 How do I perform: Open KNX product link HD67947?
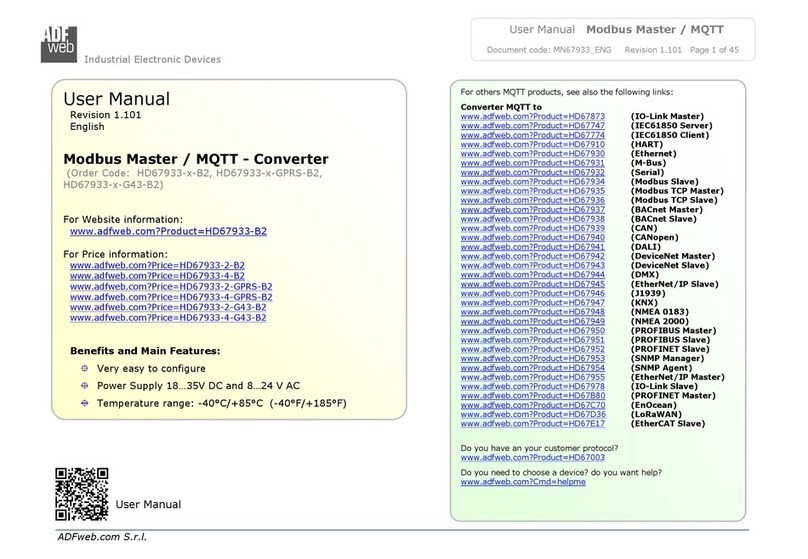(x=533, y=302)
